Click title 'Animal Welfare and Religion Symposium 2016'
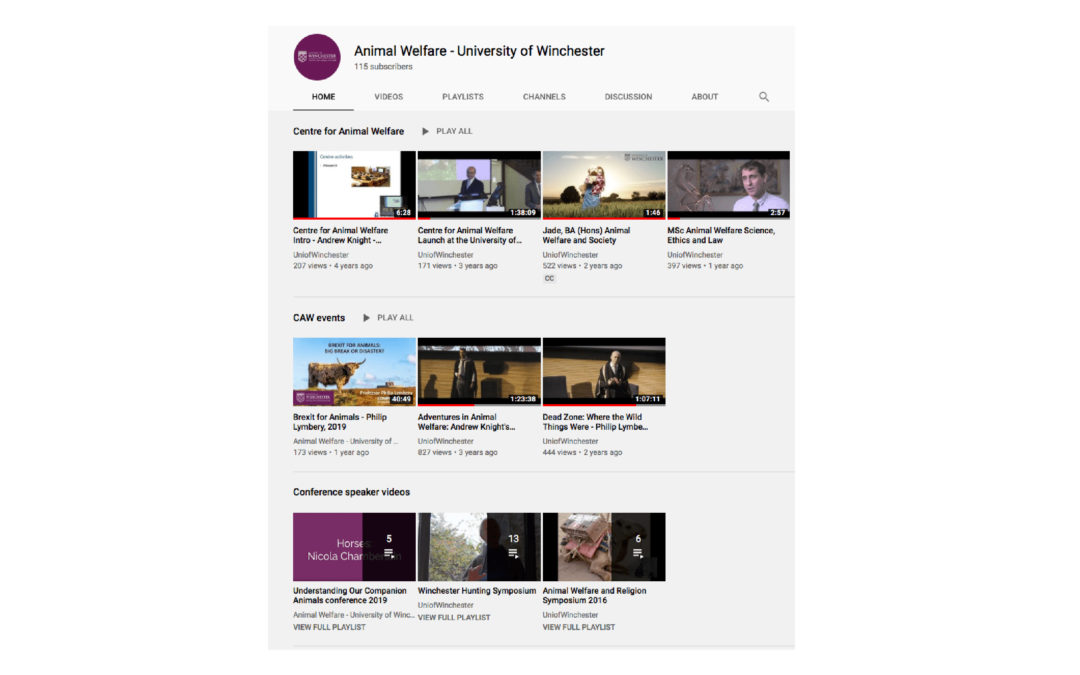Image resolution: width=1080 pixels, height=675 pixels. pyautogui.click(x=594, y=596)
